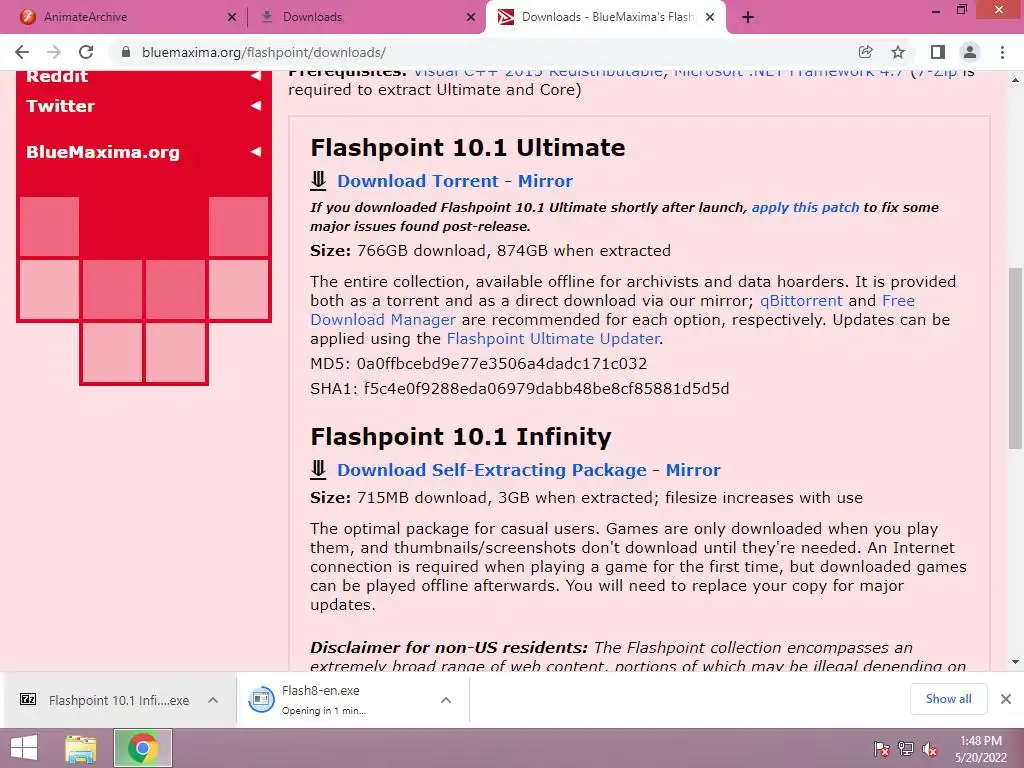This screenshot has width=1024, height=768.
Task: Open the Windows Start menu
Action: pos(24,748)
